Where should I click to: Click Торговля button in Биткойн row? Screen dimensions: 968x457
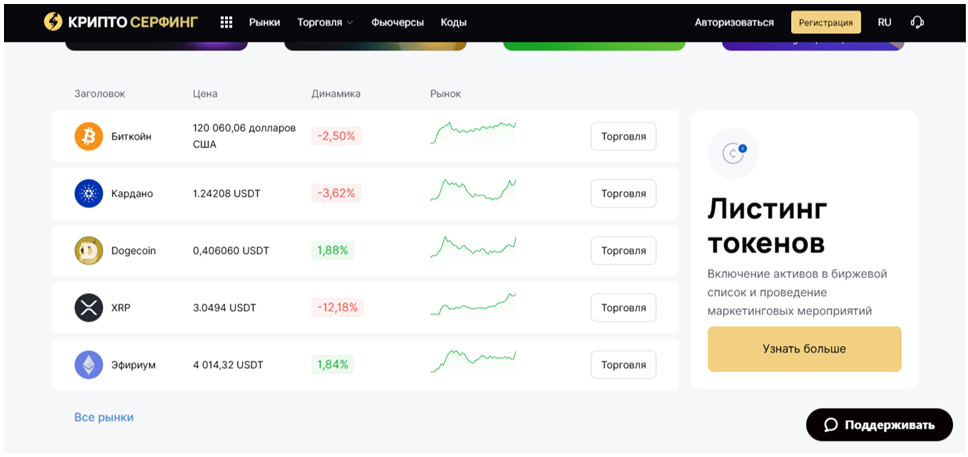click(624, 136)
